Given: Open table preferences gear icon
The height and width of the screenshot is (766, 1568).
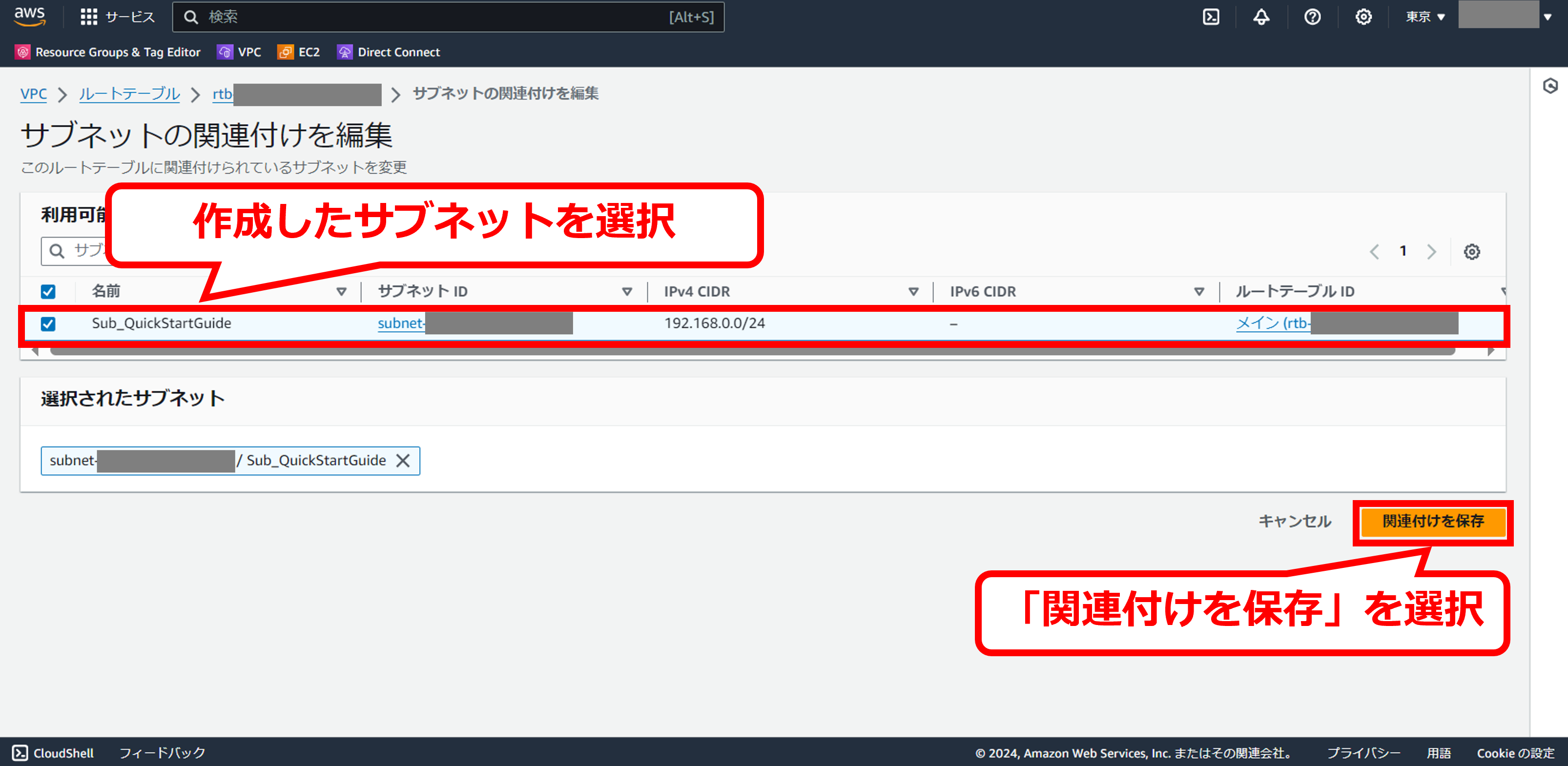Looking at the screenshot, I should (x=1471, y=251).
